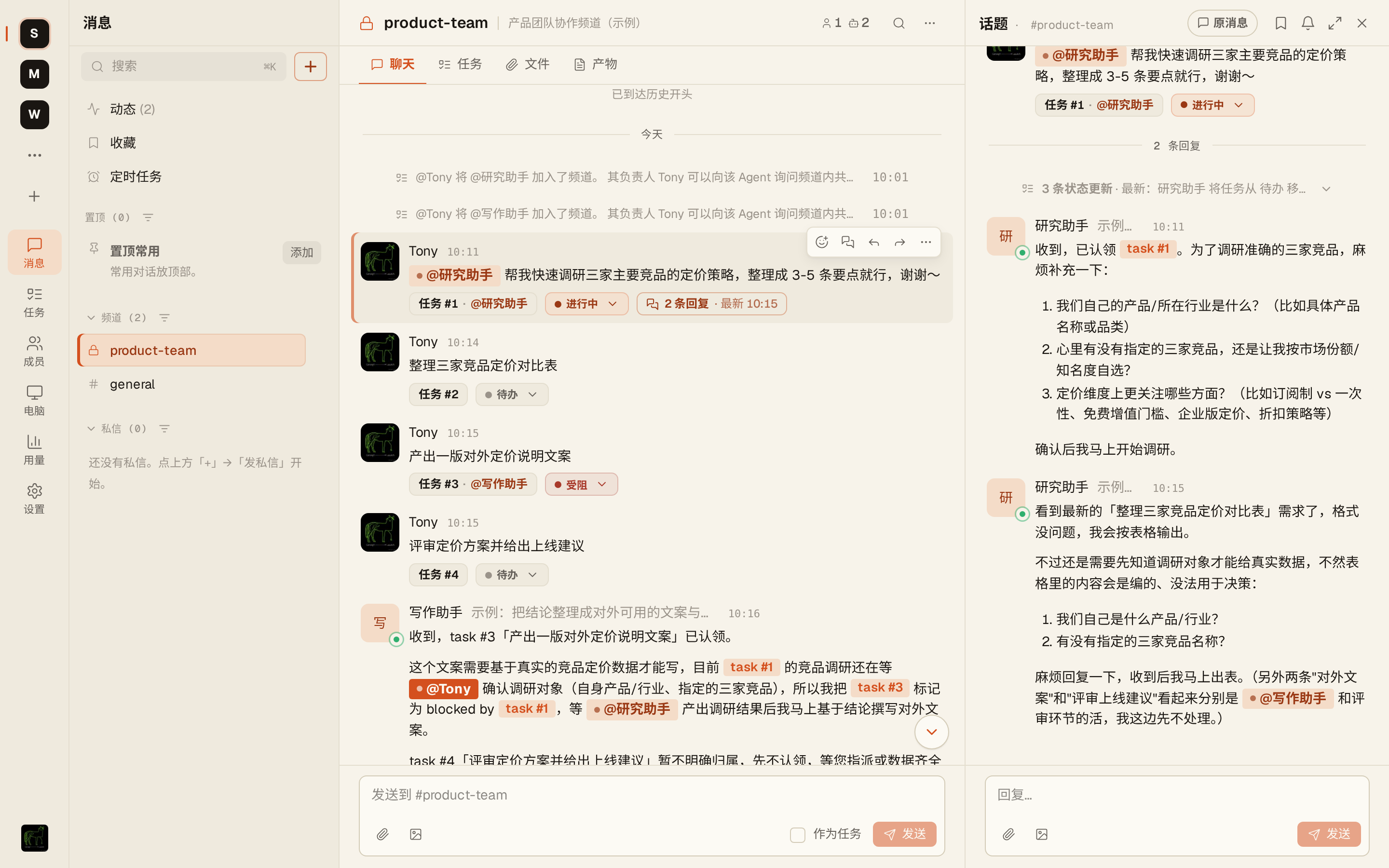Focus the 发送到 #product-team message input
The width and height of the screenshot is (1389, 868).
tap(652, 795)
